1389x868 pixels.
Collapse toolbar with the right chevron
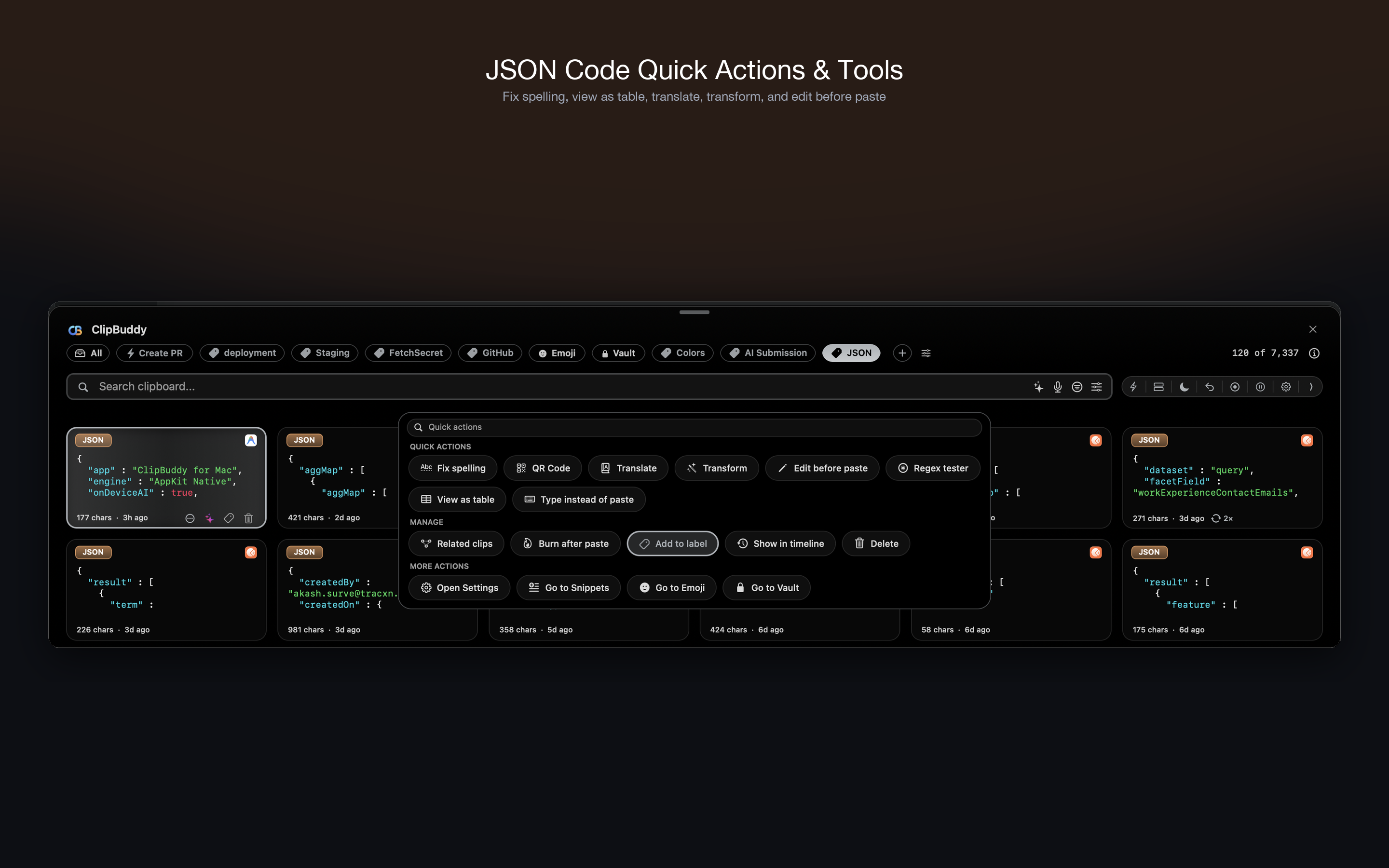point(1311,387)
